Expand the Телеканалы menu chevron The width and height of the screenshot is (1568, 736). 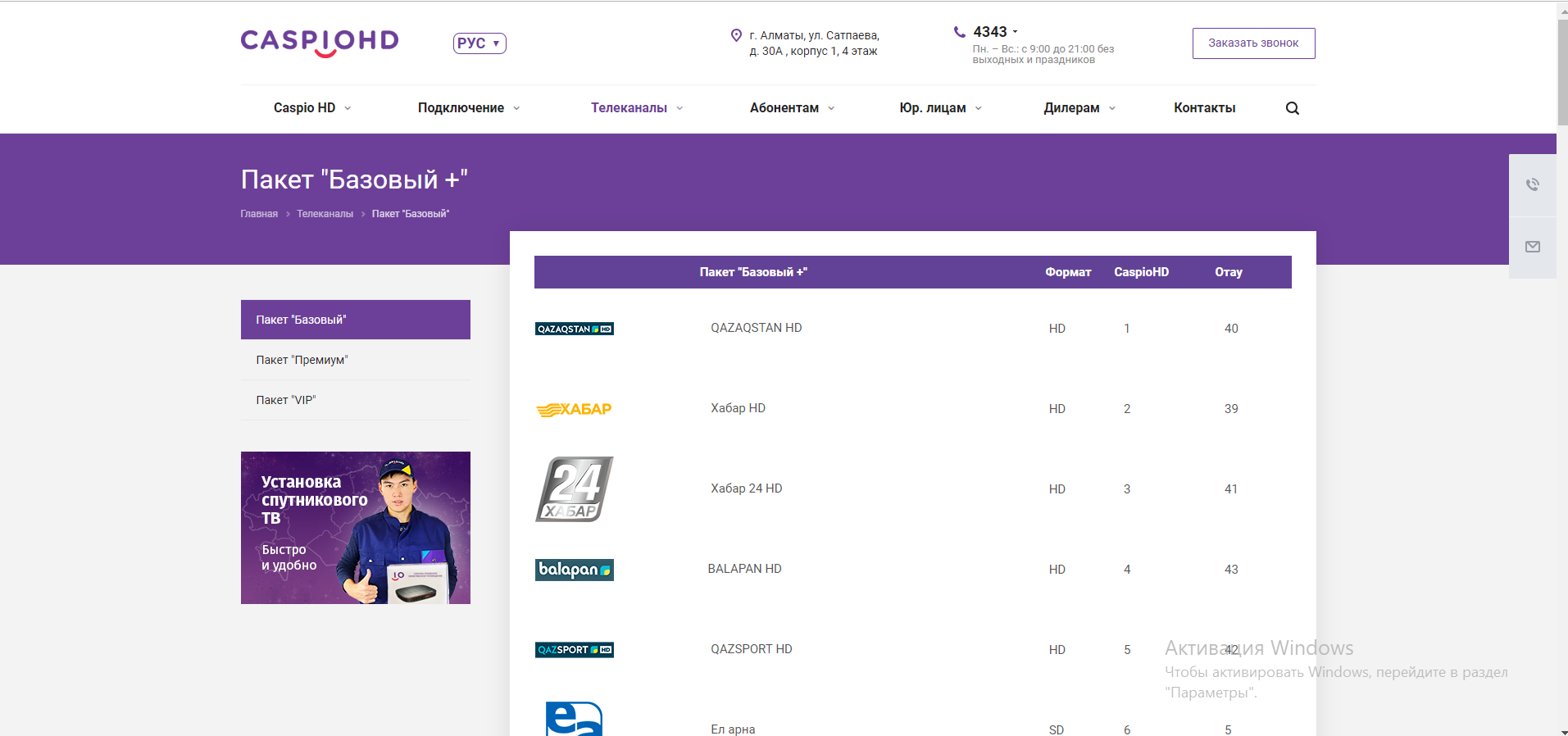(x=679, y=108)
